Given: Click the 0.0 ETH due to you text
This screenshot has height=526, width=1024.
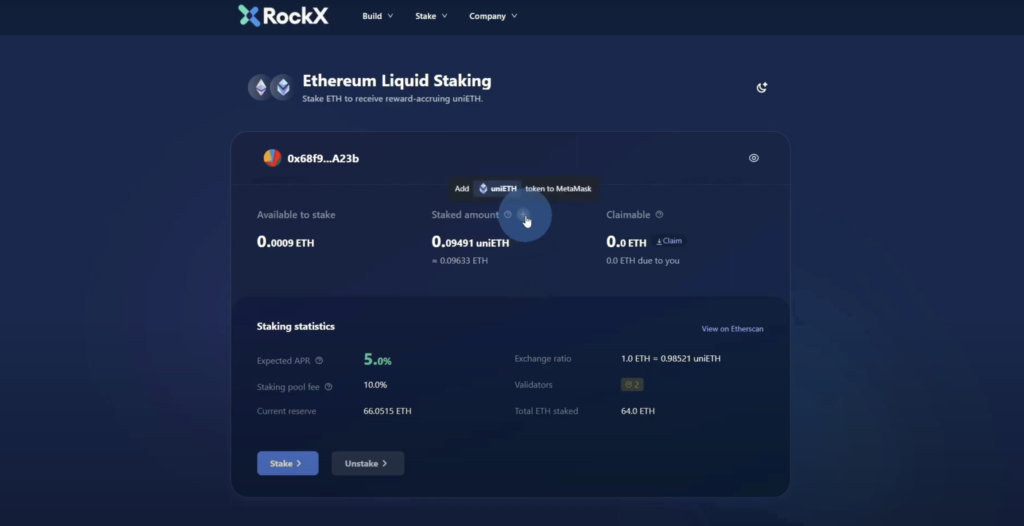Looking at the screenshot, I should pyautogui.click(x=643, y=261).
